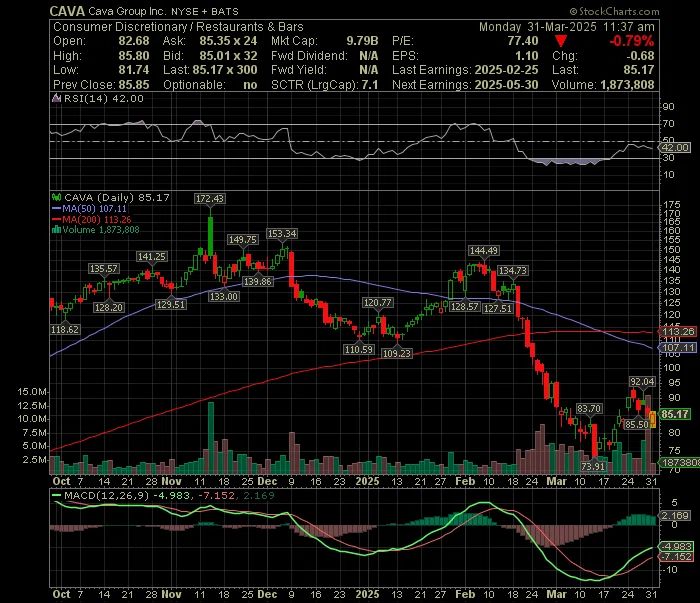Click the -4.983 MACD axis tag
The image size is (700, 603).
676,546
